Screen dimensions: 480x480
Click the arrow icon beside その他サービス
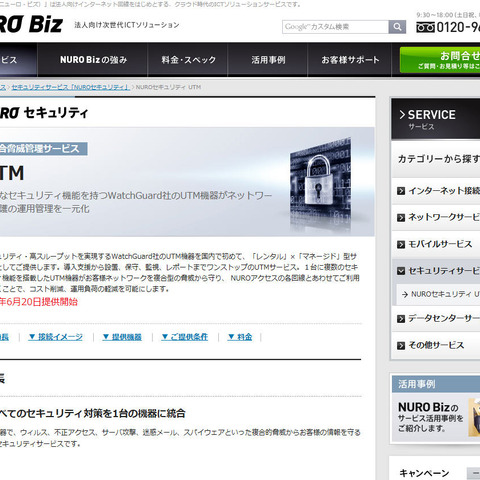pos(401,346)
